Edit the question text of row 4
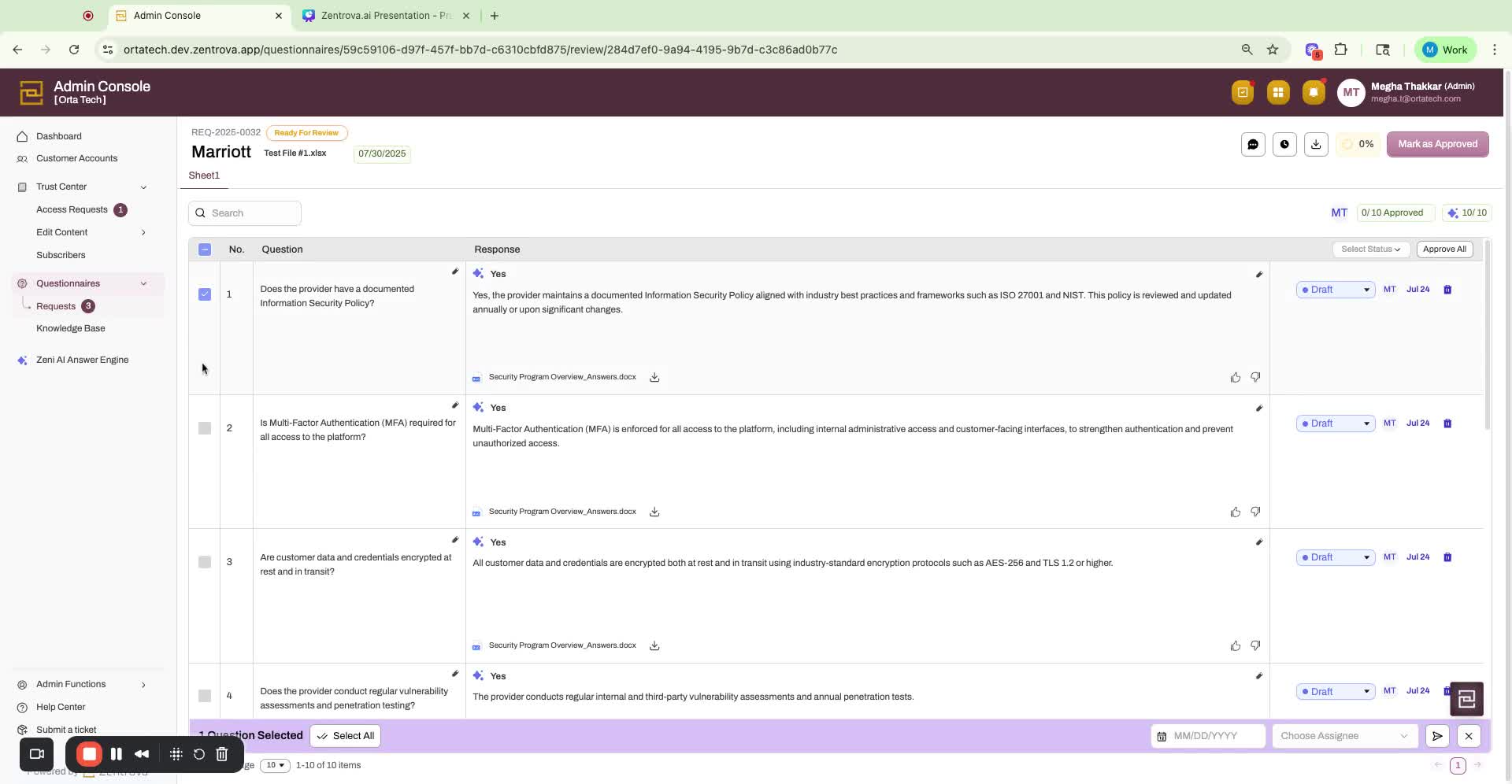Image resolution: width=1512 pixels, height=784 pixels. click(454, 674)
